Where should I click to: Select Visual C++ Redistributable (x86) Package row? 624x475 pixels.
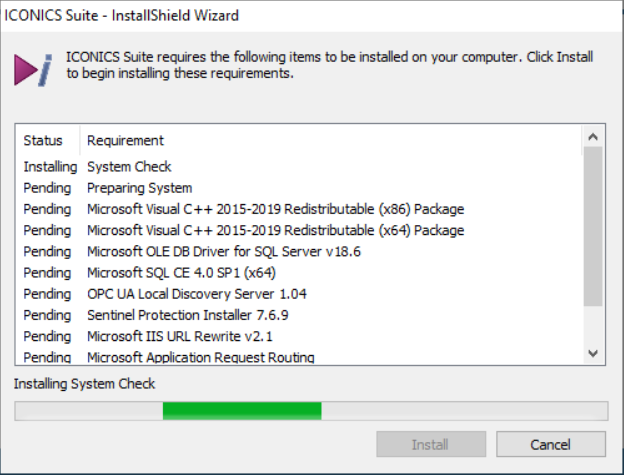click(x=298, y=209)
